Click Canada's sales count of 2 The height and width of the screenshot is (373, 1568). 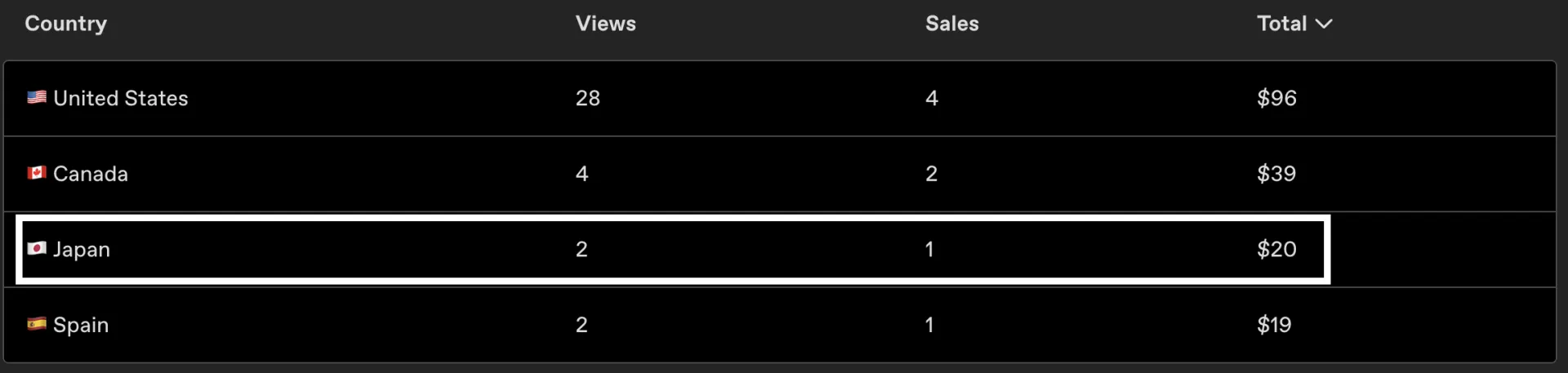pyautogui.click(x=931, y=174)
